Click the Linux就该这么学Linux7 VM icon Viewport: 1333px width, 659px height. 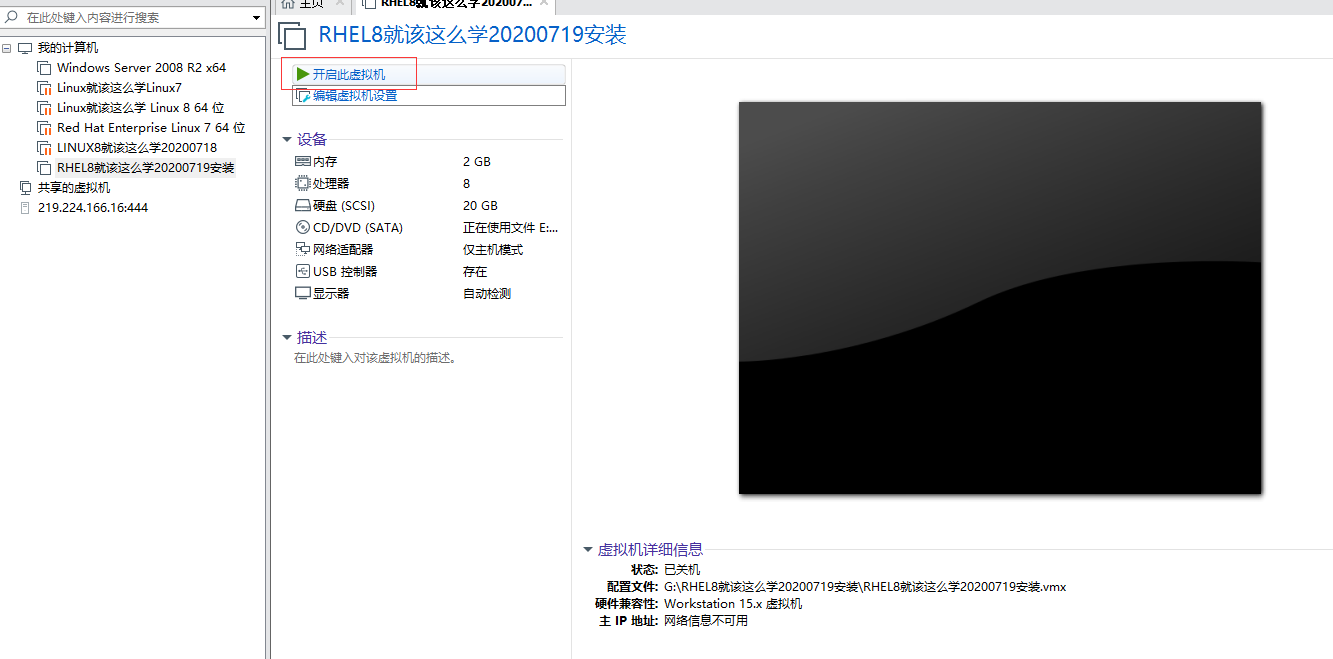coord(44,88)
